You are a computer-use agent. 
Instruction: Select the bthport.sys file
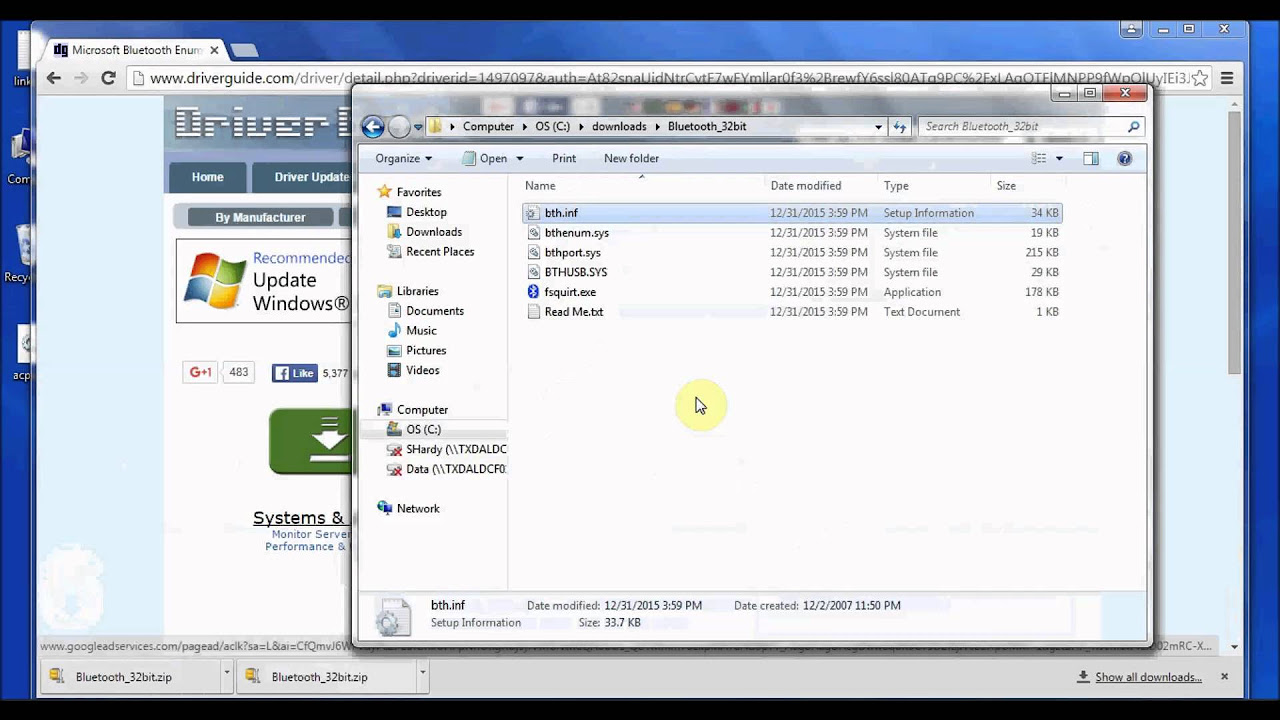tap(572, 253)
